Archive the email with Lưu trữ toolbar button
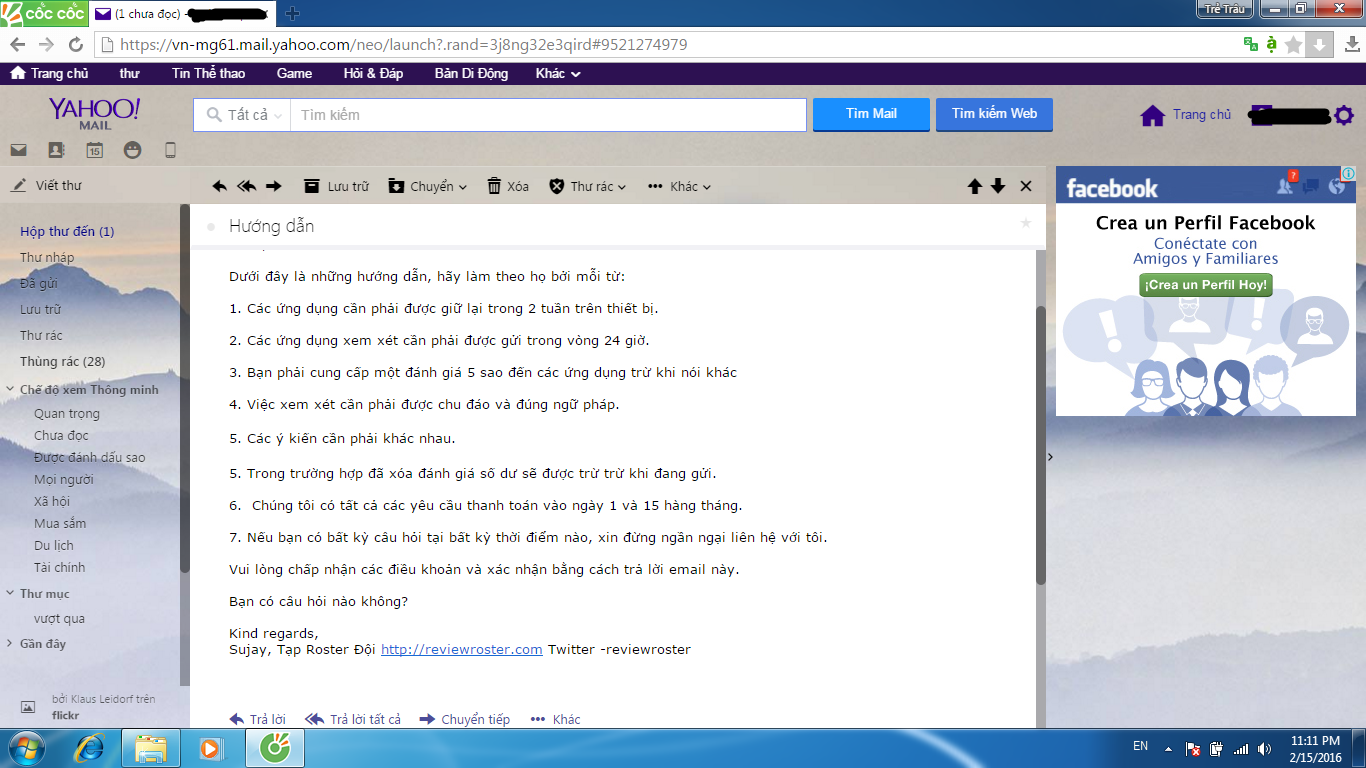This screenshot has height=768, width=1366. 336,186
